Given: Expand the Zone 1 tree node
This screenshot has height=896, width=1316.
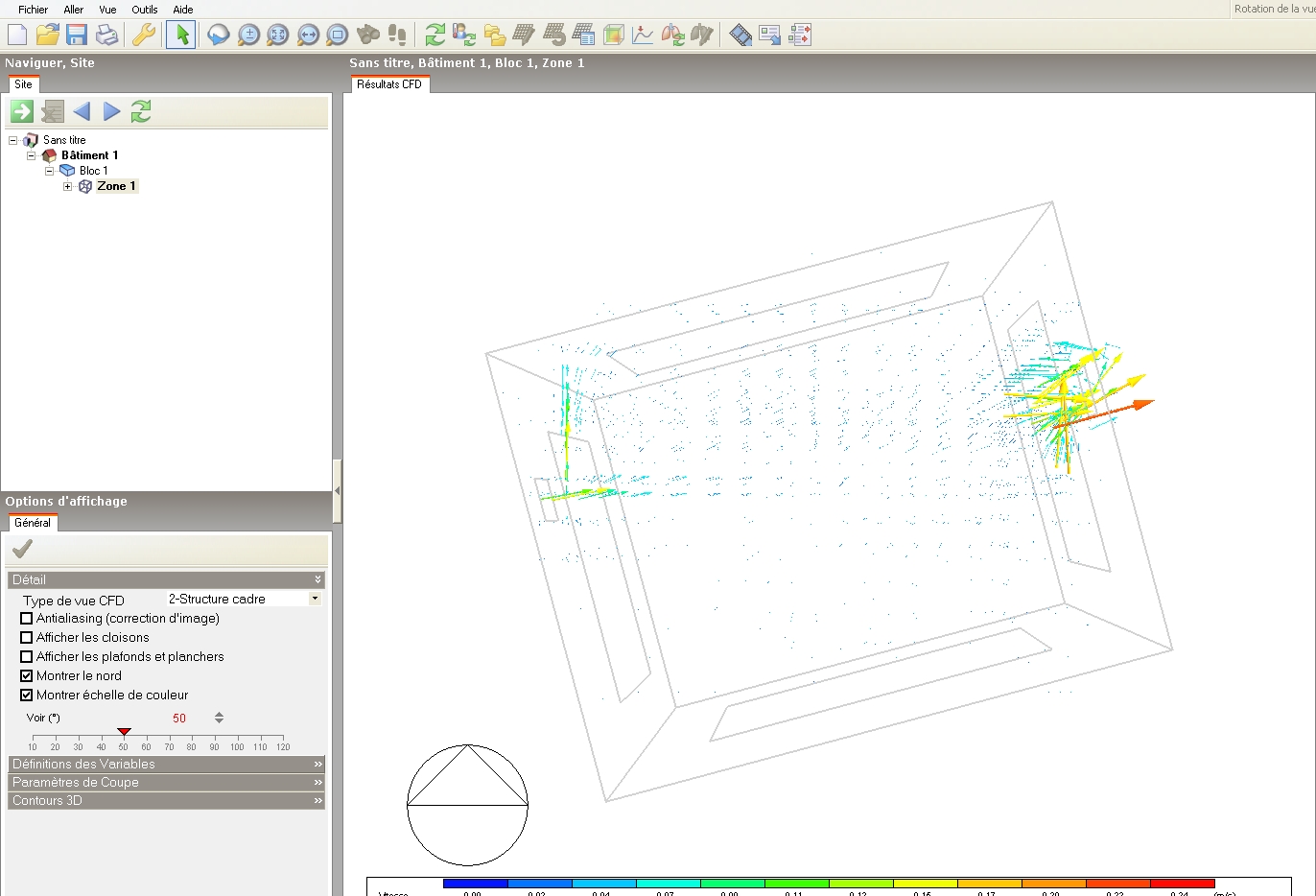Looking at the screenshot, I should [66, 186].
